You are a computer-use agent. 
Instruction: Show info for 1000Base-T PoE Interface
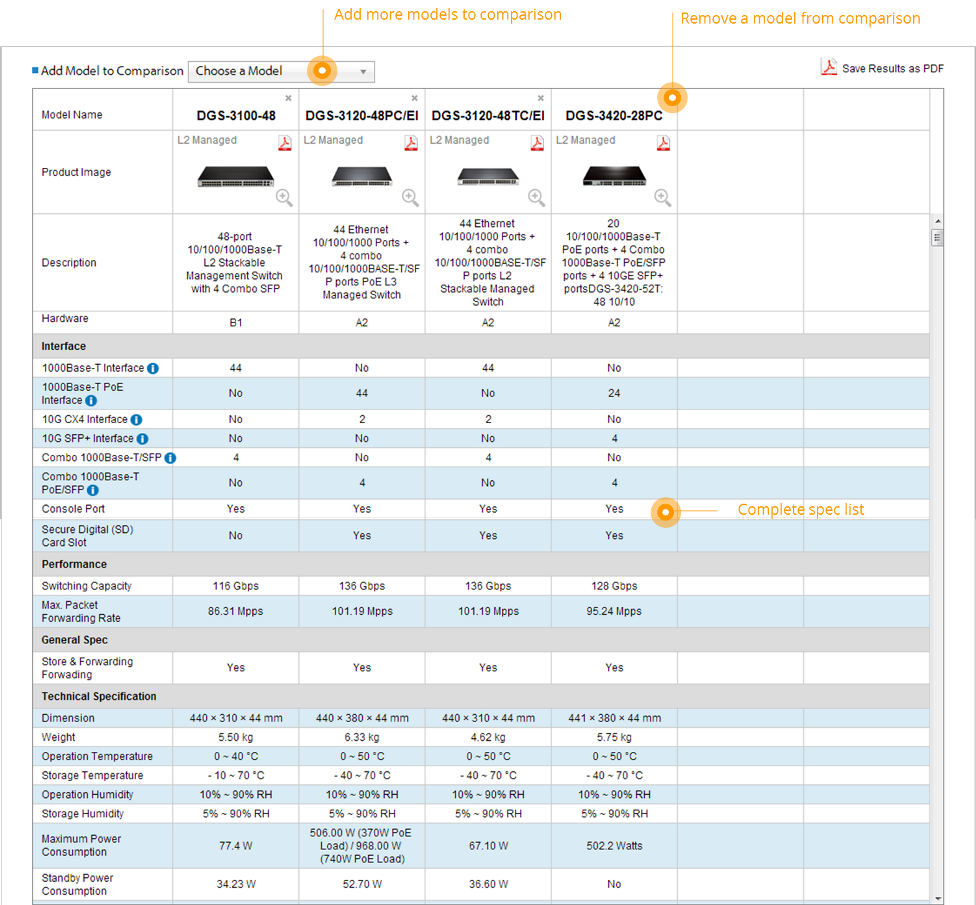click(91, 401)
